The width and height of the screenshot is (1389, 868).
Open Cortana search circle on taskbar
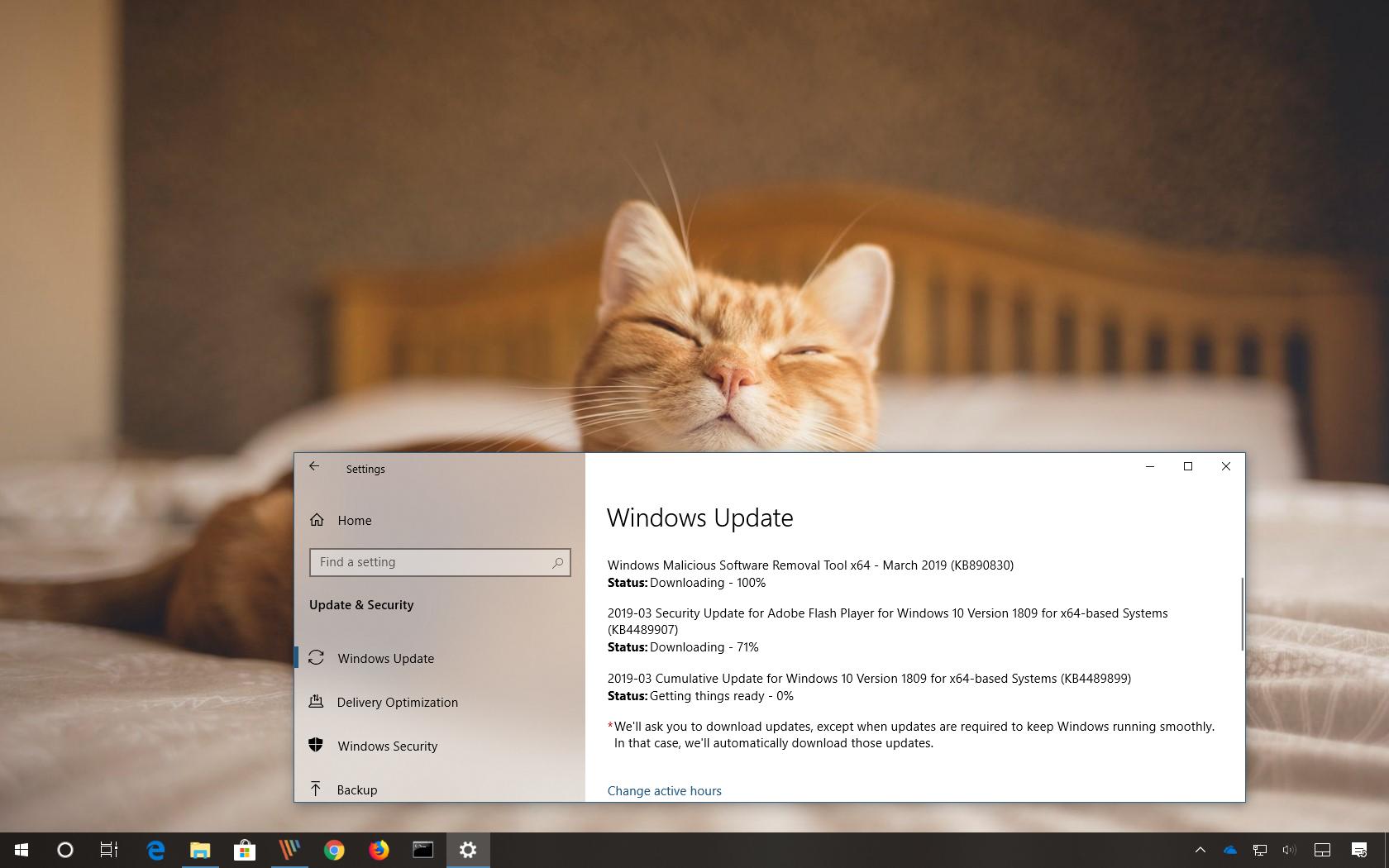click(64, 850)
